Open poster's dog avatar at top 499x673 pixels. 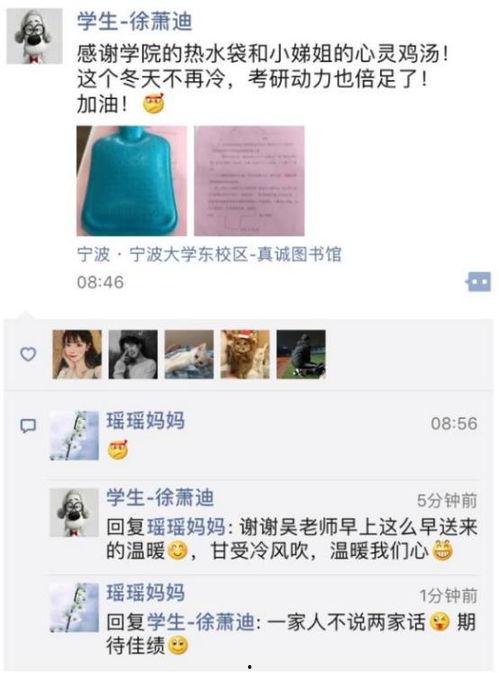34,36
